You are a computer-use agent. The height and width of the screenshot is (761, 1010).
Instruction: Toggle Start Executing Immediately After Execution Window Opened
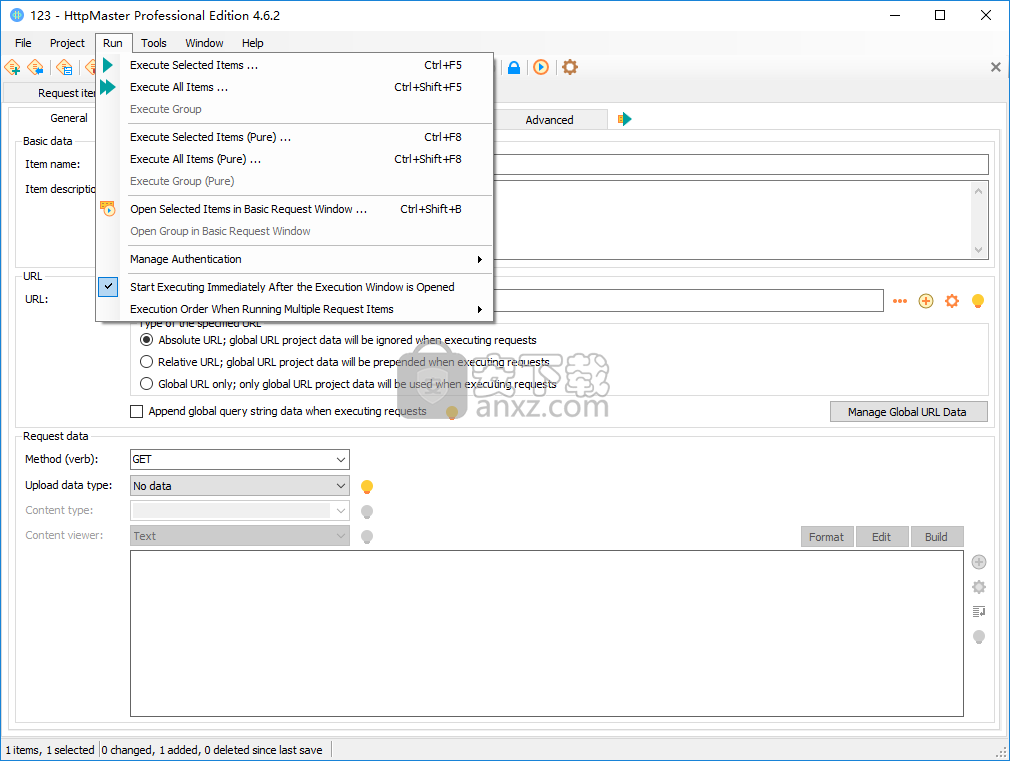(292, 287)
